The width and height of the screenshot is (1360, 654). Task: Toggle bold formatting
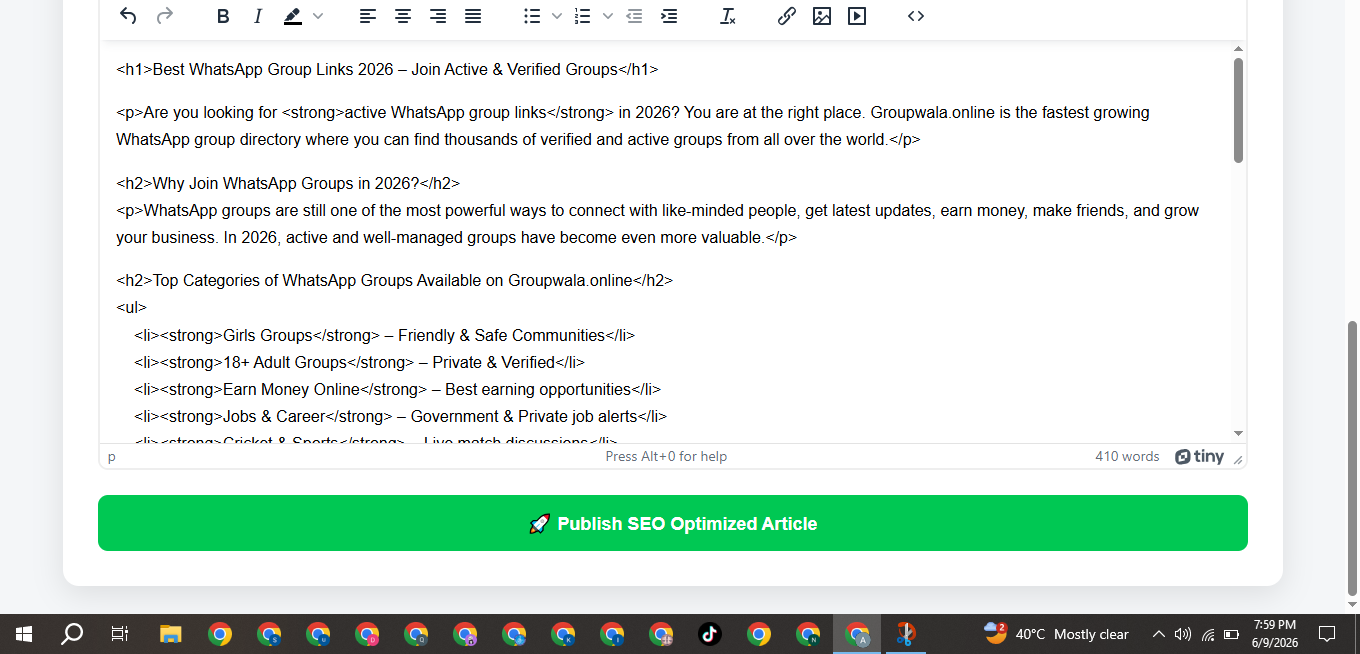coord(223,16)
